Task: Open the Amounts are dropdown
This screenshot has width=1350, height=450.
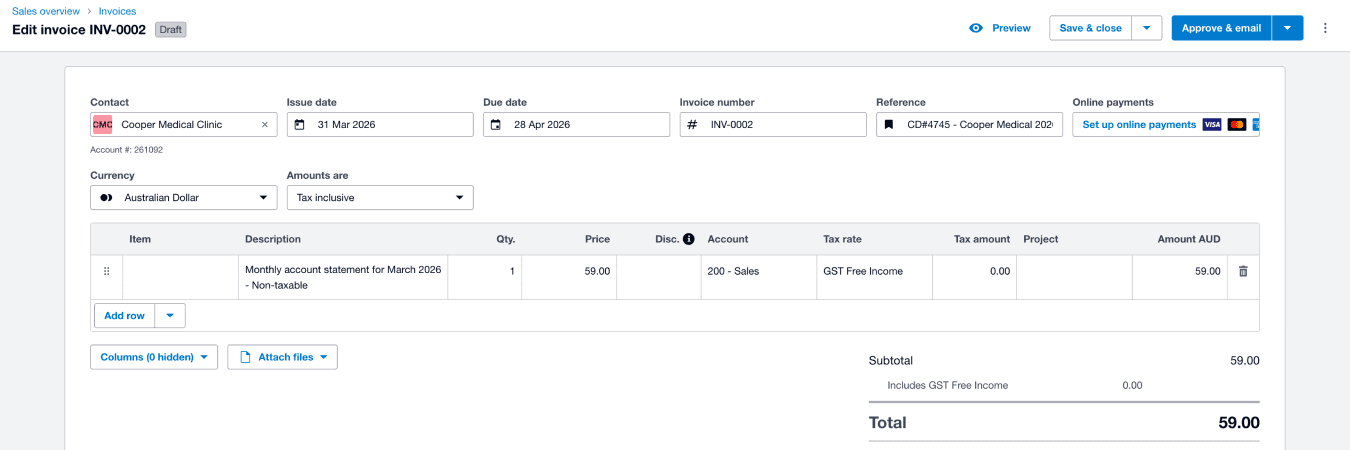Action: [x=380, y=198]
